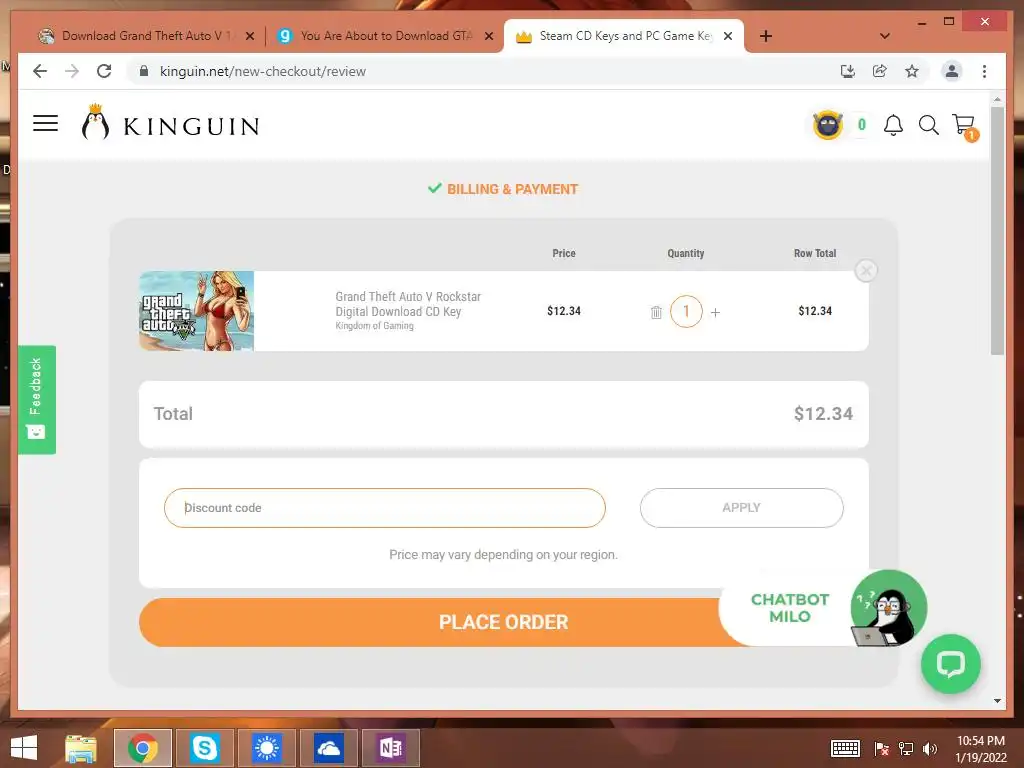The height and width of the screenshot is (768, 1024).
Task: Open the notifications bell
Action: click(x=893, y=125)
